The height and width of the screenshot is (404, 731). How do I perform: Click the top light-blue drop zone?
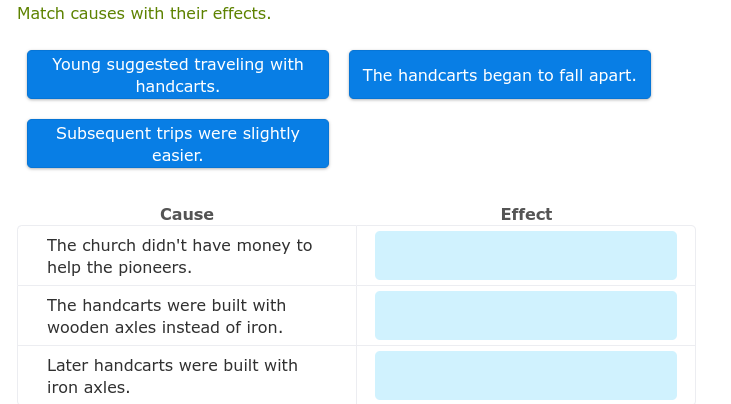(x=526, y=255)
